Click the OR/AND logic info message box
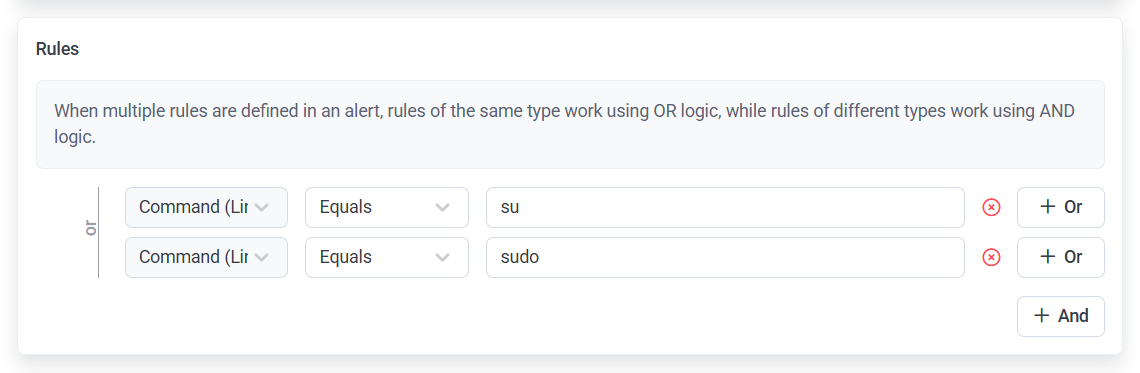 (570, 124)
